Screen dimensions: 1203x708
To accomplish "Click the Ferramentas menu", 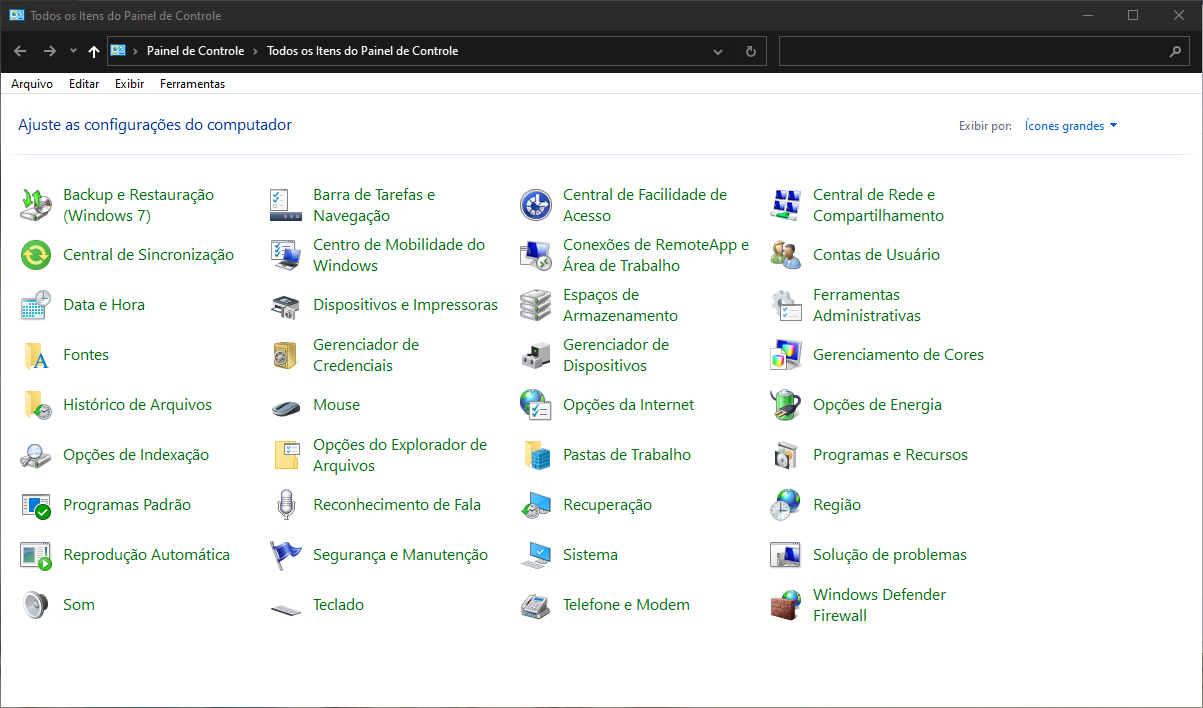I will tap(192, 83).
